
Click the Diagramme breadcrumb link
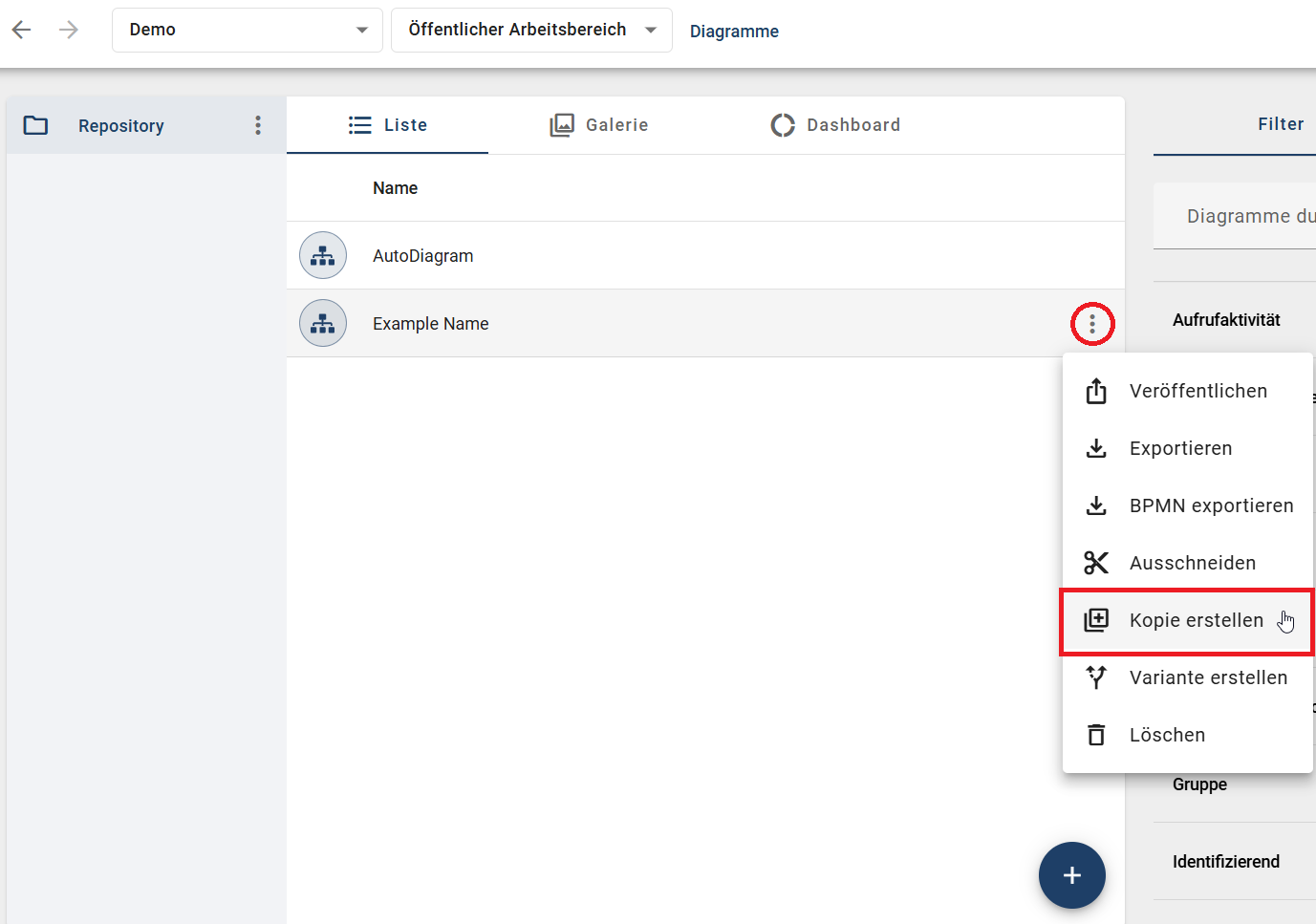pos(734,32)
